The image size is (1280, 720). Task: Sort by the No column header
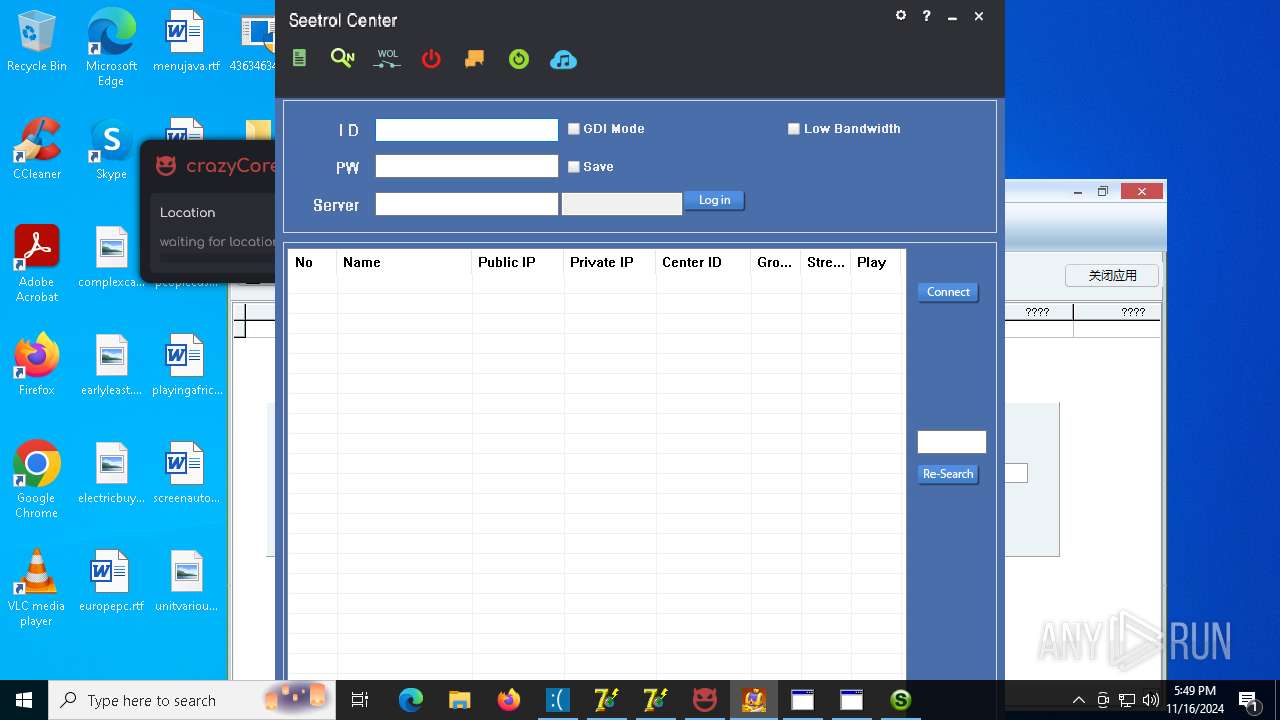313,262
